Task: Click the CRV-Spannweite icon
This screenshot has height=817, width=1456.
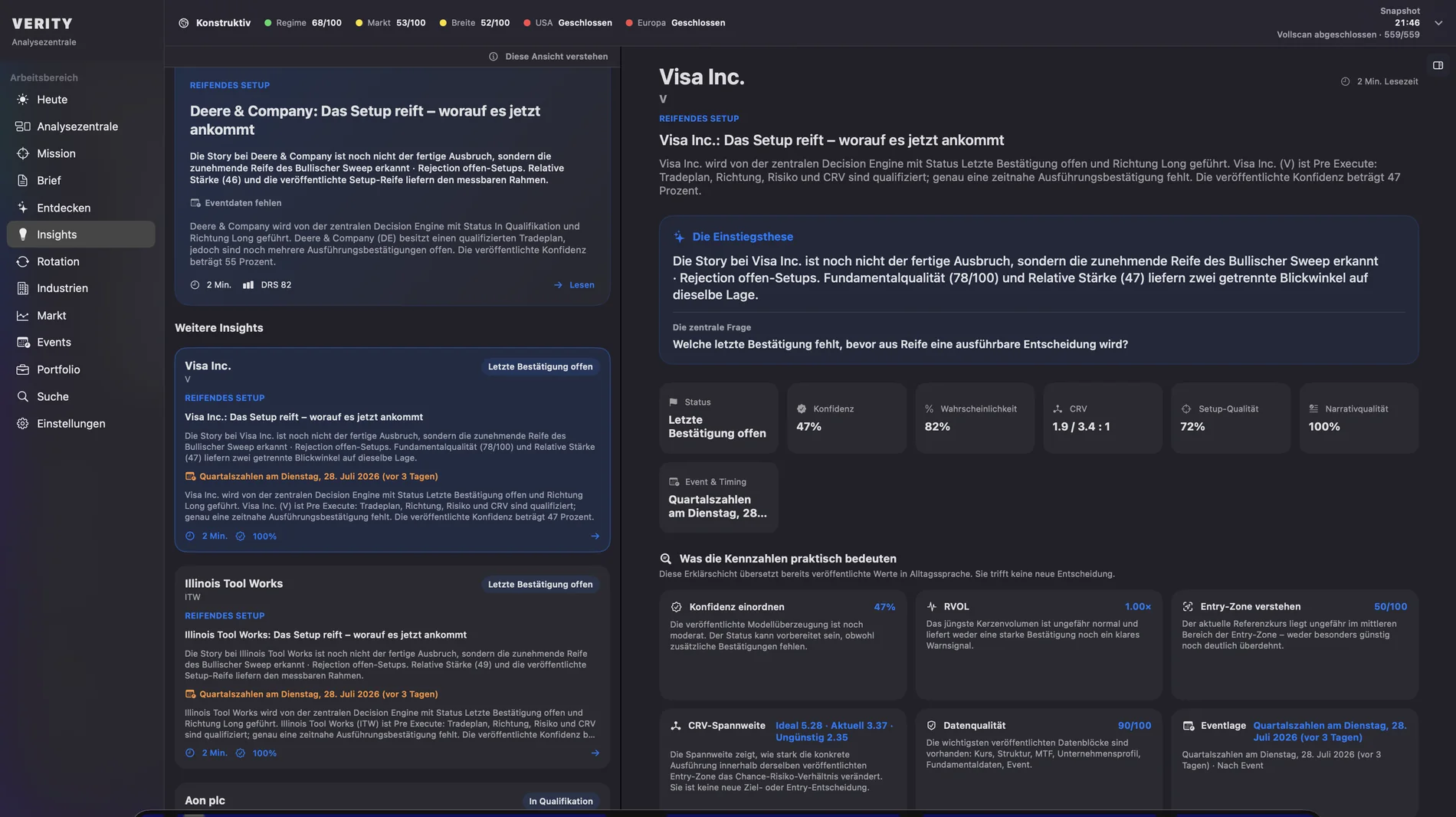Action: click(676, 726)
